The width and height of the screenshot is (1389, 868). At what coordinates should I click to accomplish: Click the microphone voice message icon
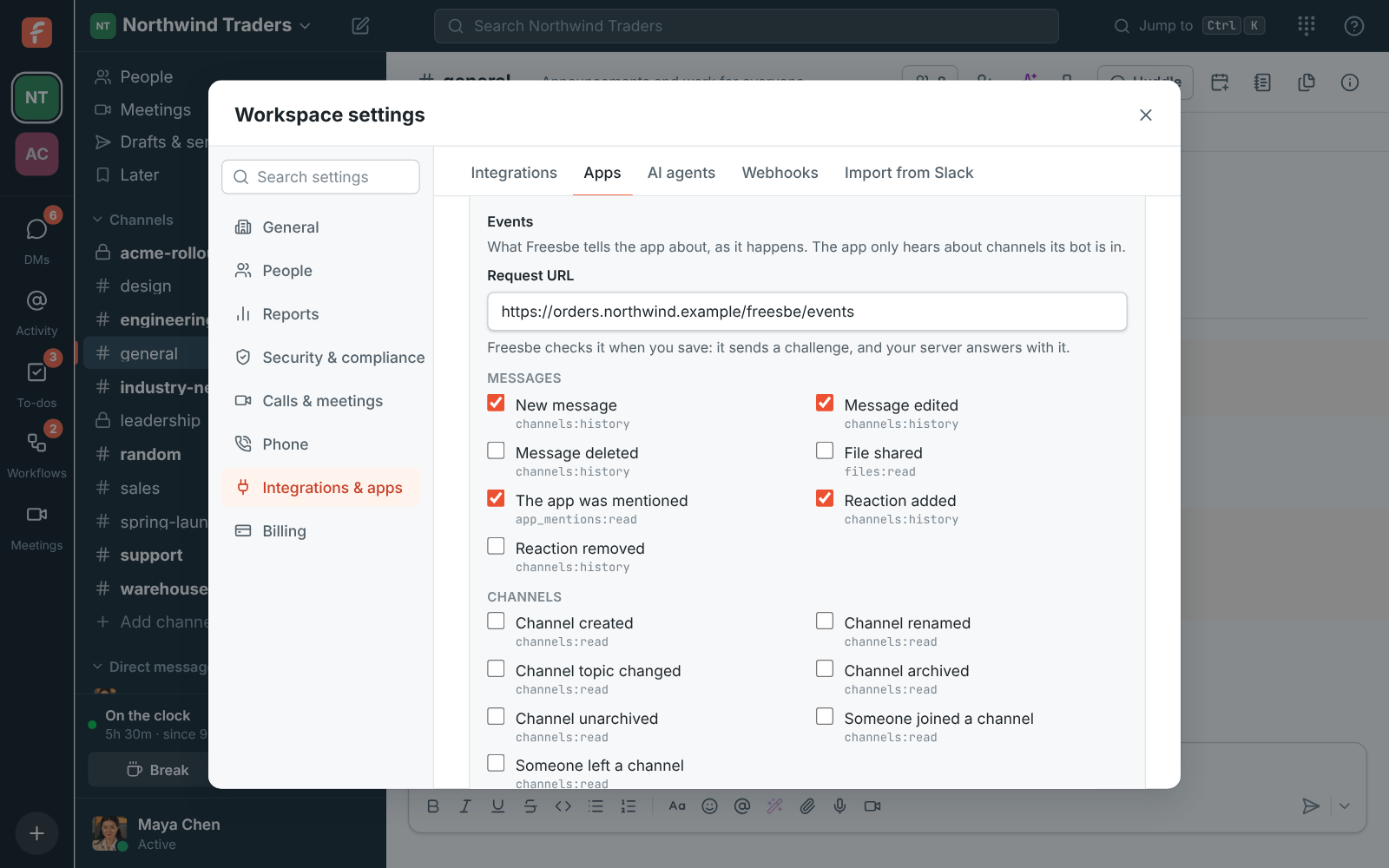coord(839,806)
